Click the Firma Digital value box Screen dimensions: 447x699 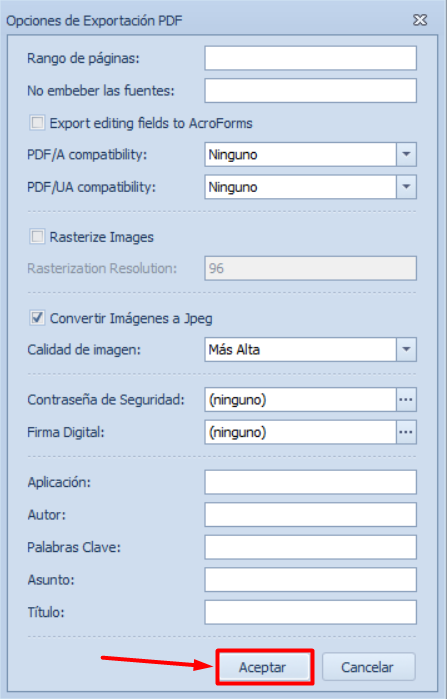300,432
